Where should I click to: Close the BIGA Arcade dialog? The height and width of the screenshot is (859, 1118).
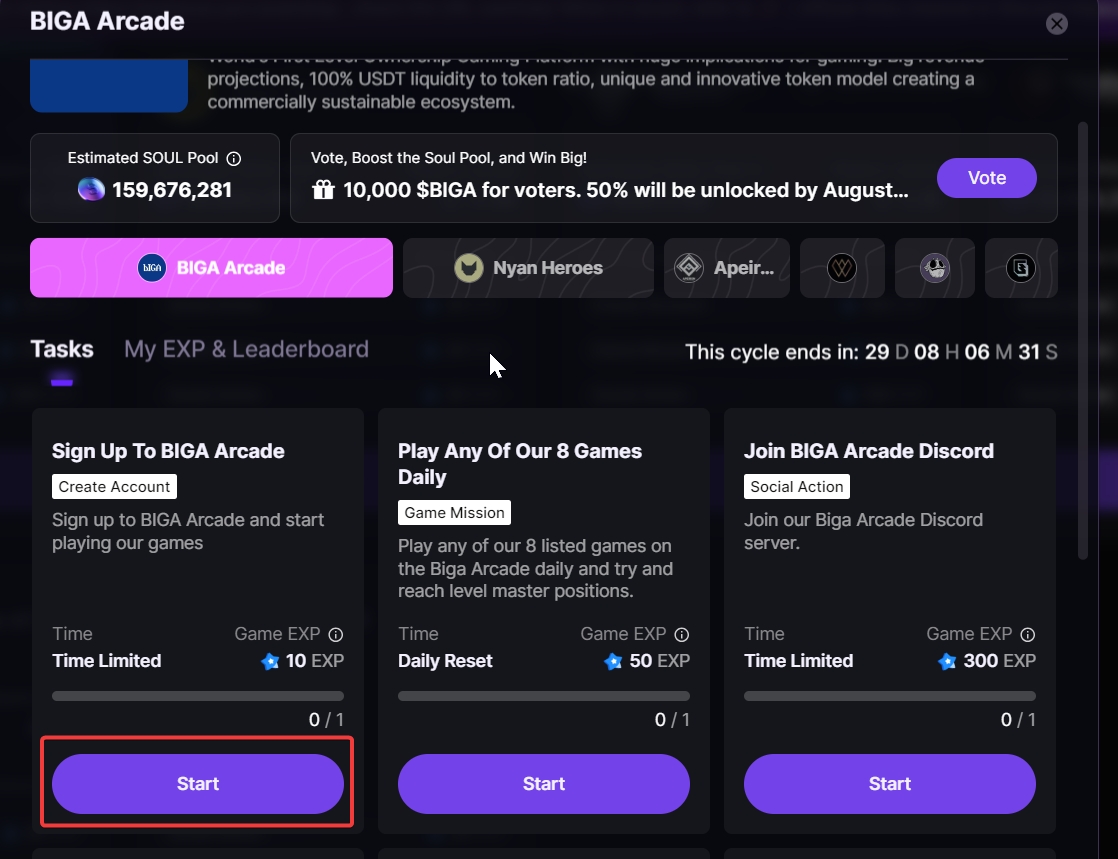(x=1056, y=24)
